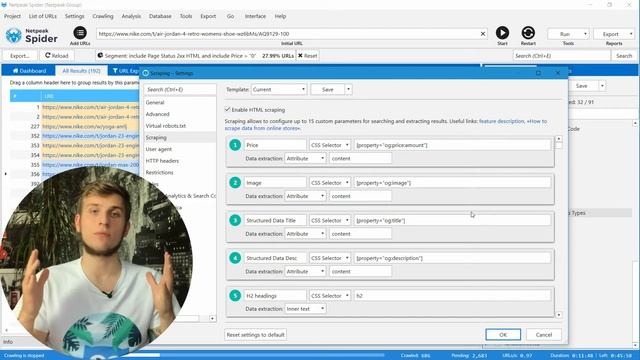Open the Crawling menu

tap(102, 16)
